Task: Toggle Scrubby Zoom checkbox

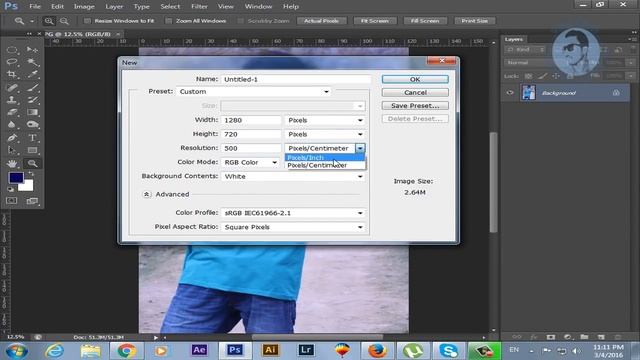Action: tap(240, 21)
